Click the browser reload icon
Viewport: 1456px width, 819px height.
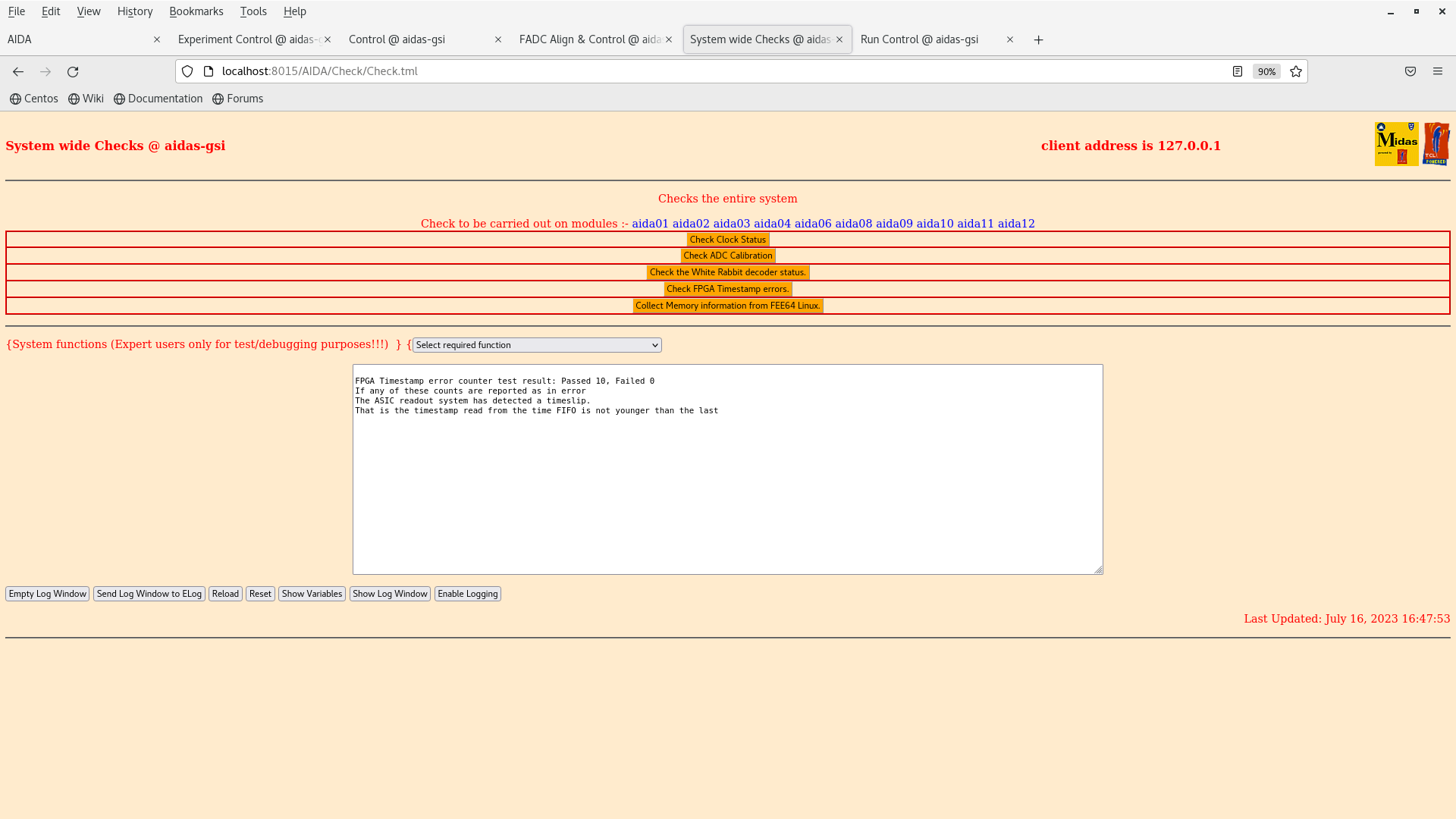pos(73,71)
